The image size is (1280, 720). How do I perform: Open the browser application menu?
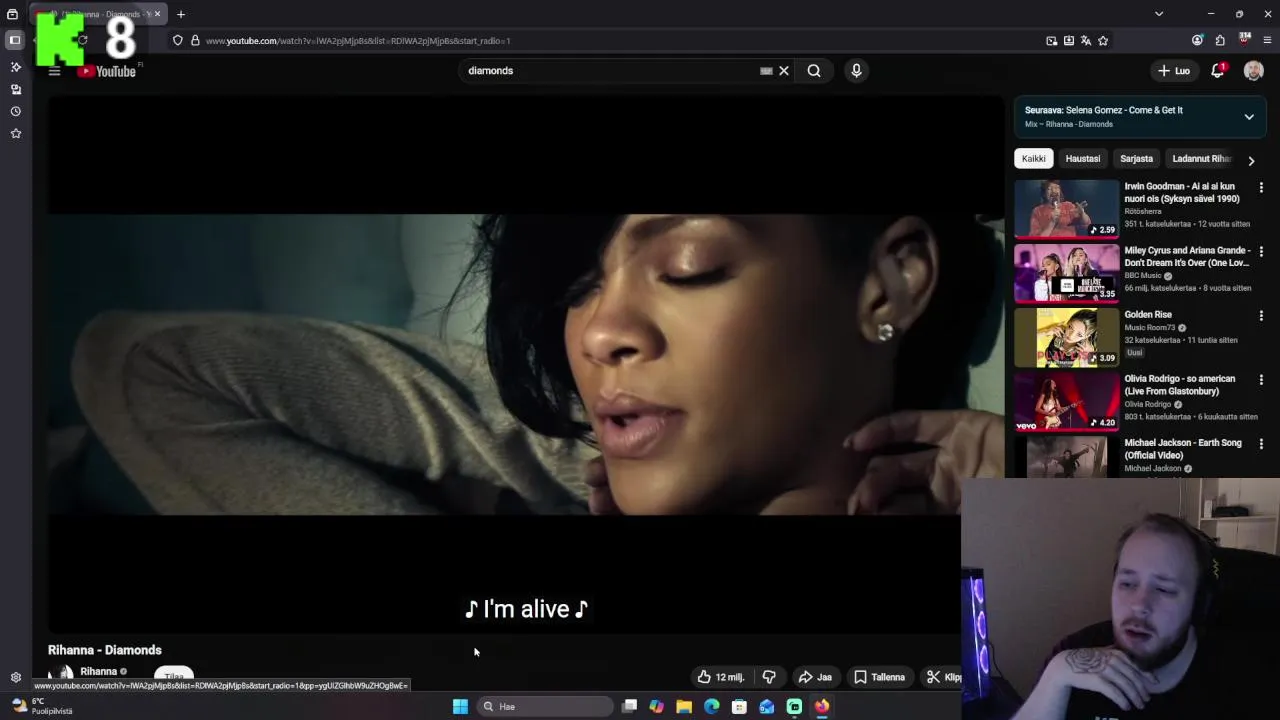coord(1267,40)
